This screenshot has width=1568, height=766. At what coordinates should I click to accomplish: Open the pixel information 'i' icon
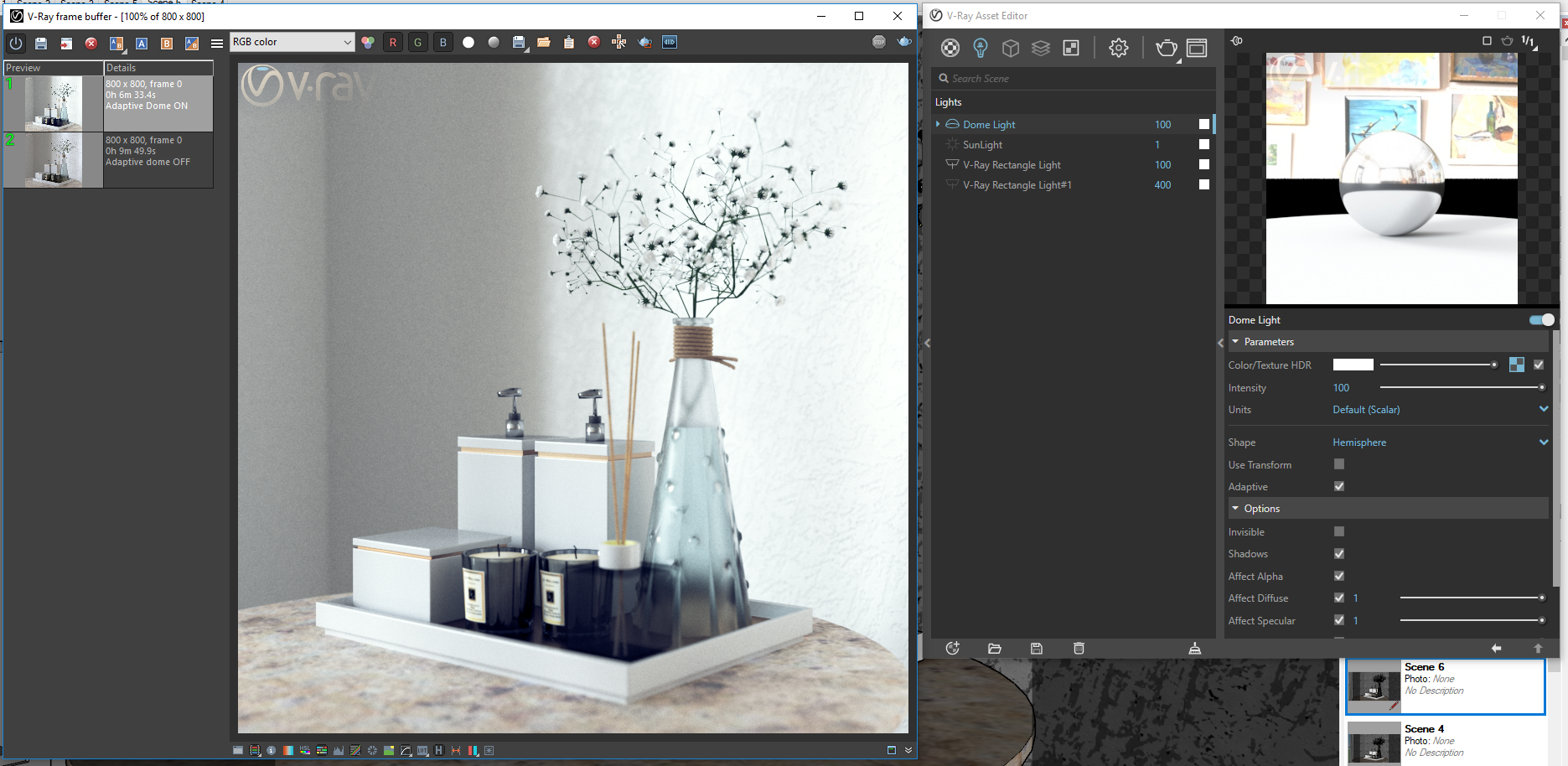(x=272, y=750)
